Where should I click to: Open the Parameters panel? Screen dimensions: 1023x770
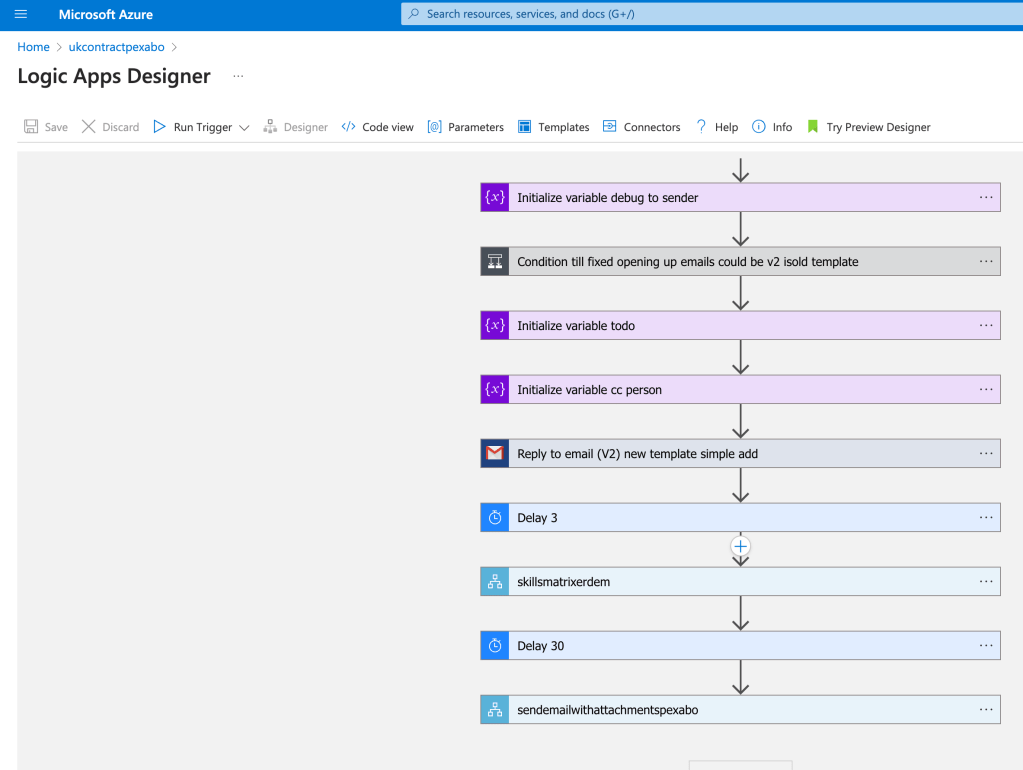click(x=476, y=127)
